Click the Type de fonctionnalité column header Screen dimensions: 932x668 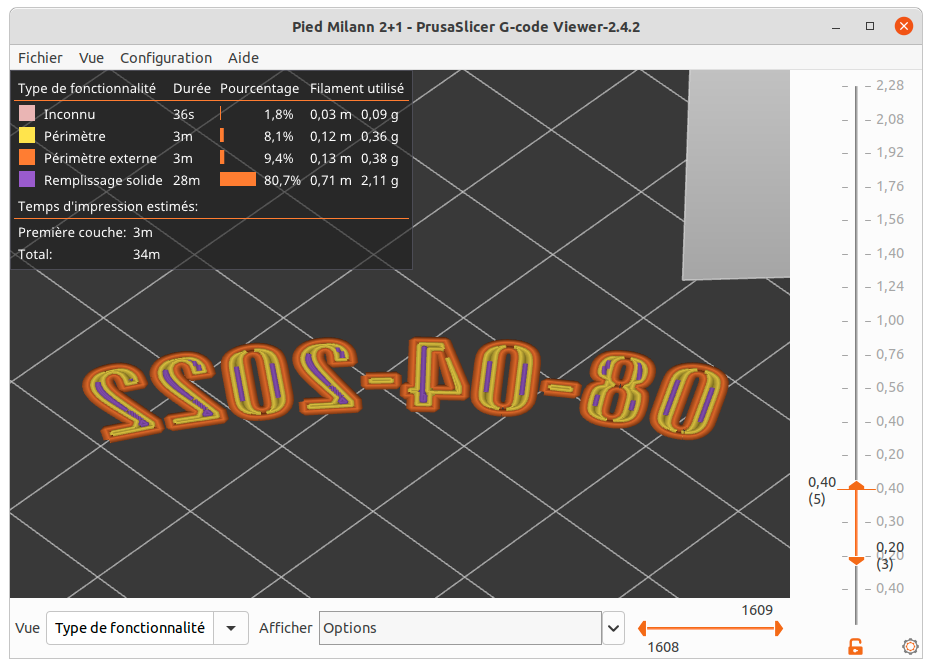[x=87, y=89]
